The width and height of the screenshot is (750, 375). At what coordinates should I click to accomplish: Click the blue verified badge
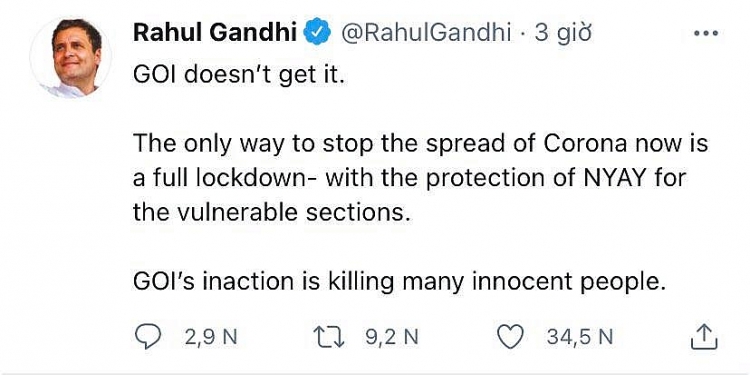tap(318, 34)
